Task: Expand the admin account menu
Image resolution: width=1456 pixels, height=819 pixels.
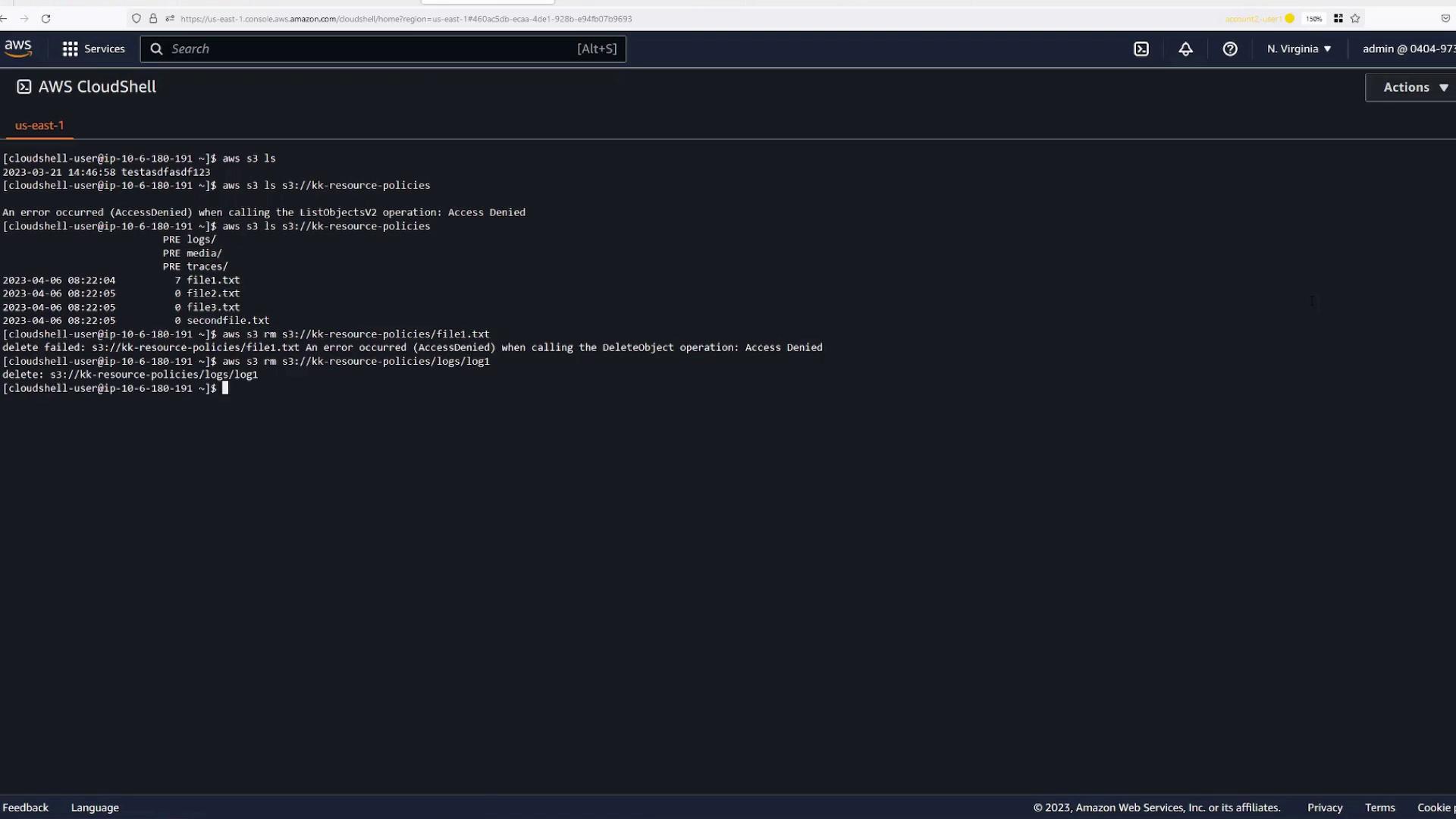Action: click(1408, 49)
